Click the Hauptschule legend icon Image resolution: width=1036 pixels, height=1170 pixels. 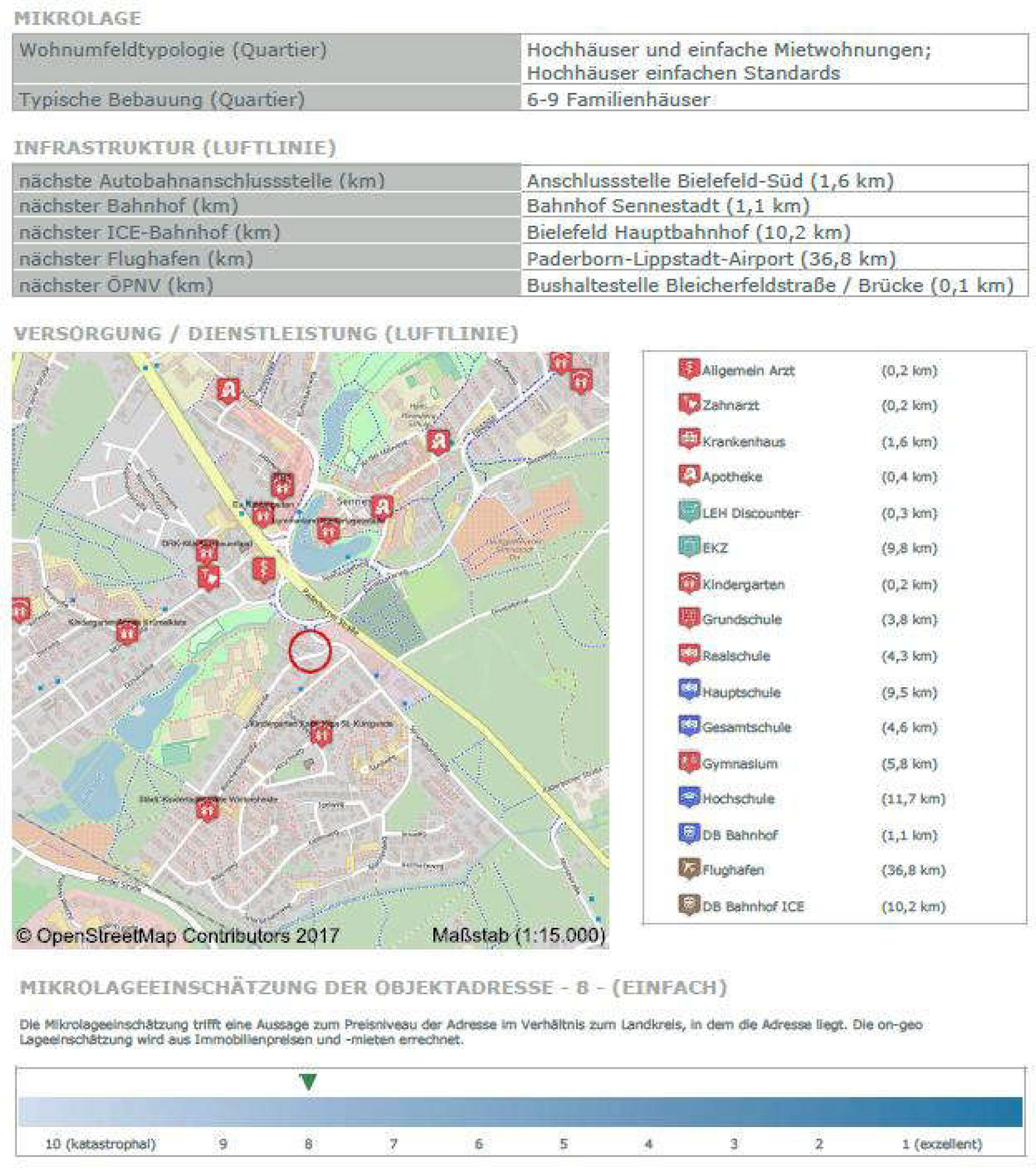click(x=689, y=690)
